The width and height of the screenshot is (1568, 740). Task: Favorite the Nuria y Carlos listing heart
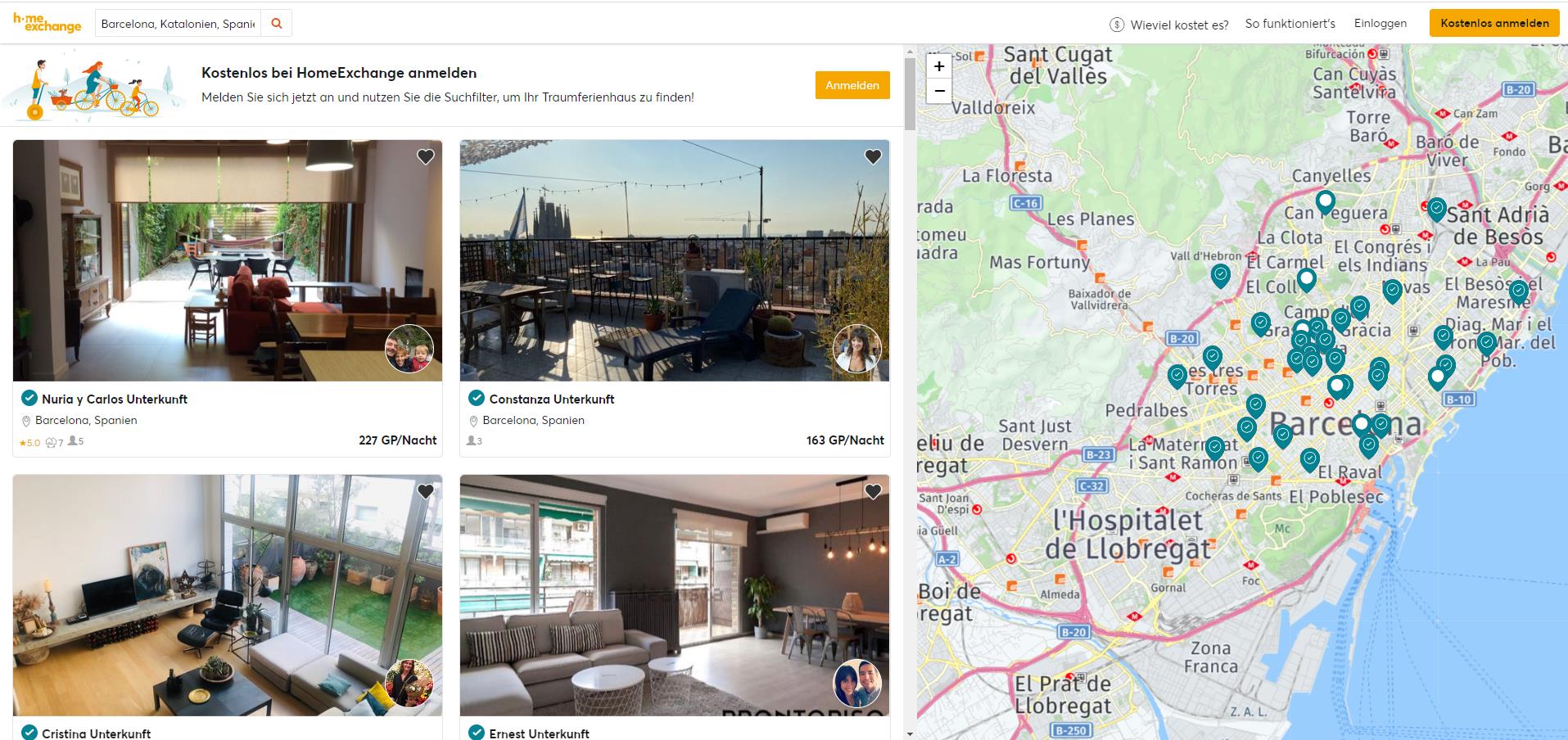426,156
